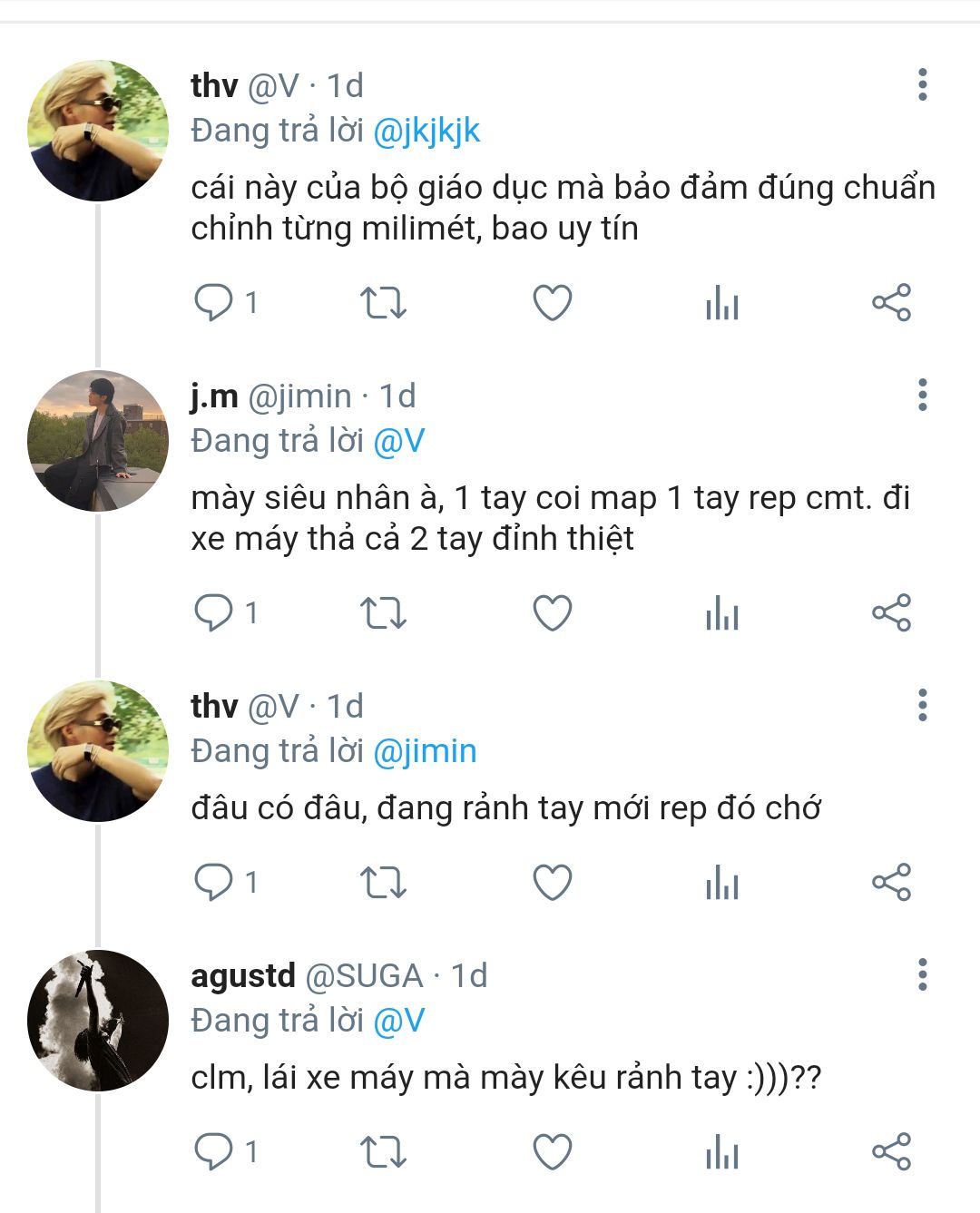Reply to agustd's tweet

coord(214,1152)
